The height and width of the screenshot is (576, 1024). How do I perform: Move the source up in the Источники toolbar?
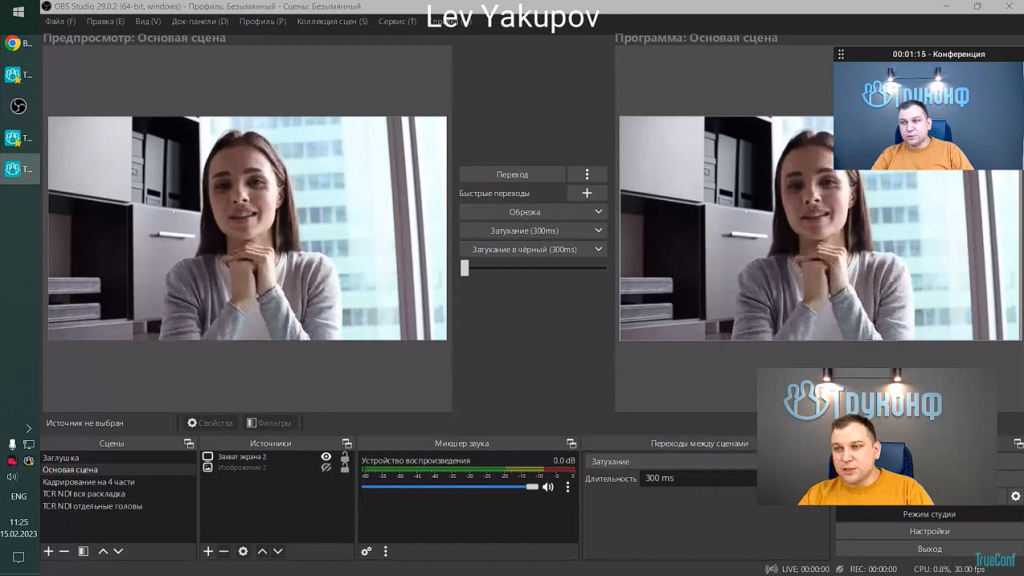coord(262,551)
